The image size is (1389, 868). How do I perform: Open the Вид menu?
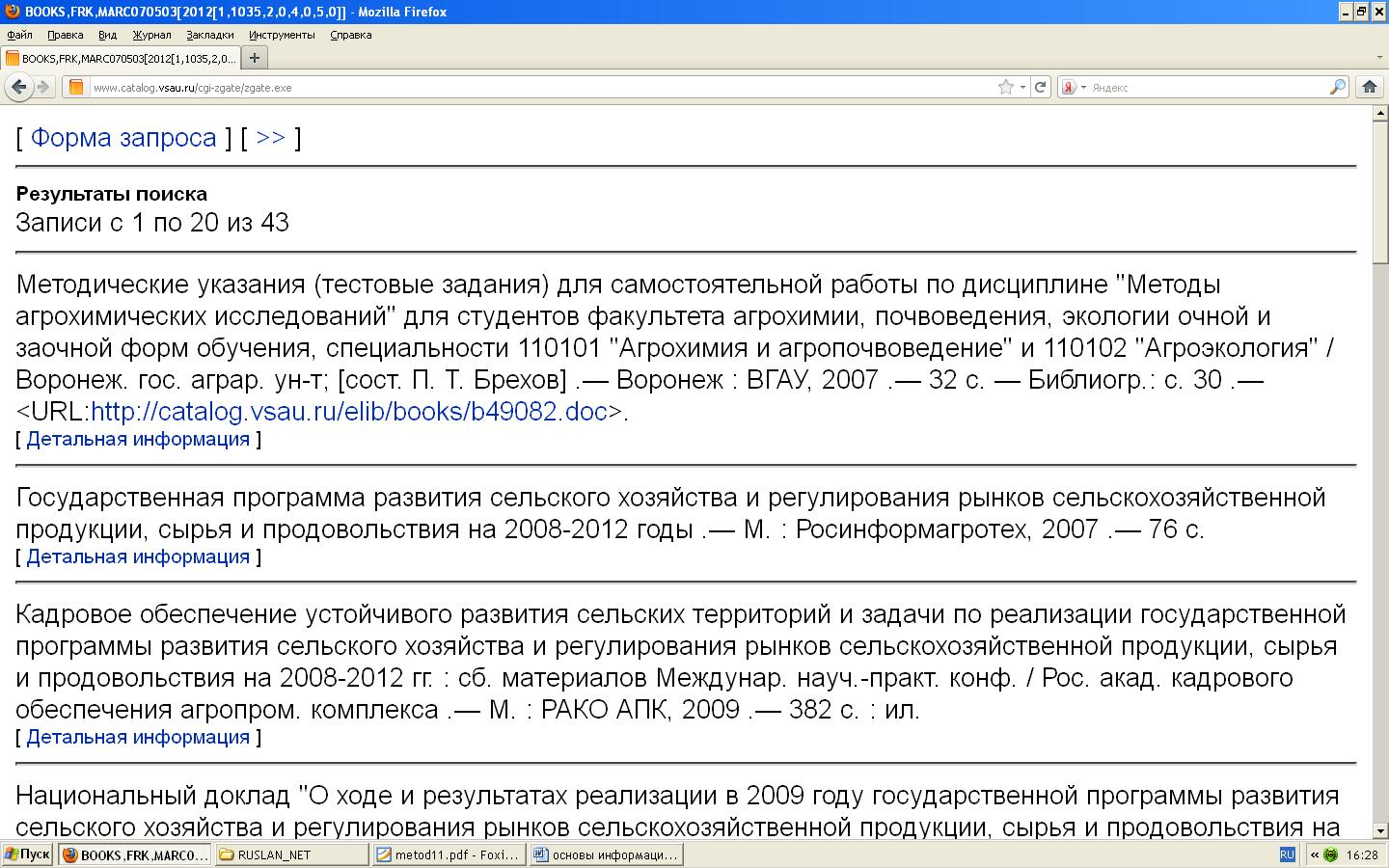(x=107, y=35)
